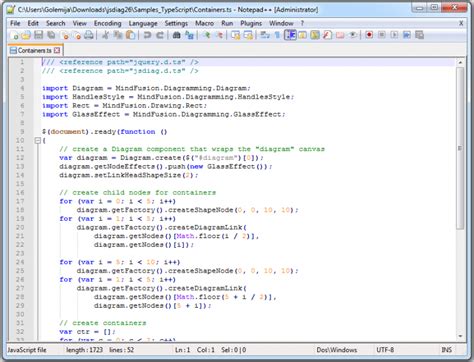Screen dimensions: 474x362
Task: Start macro recording with the red dot icon
Action: click(x=369, y=35)
